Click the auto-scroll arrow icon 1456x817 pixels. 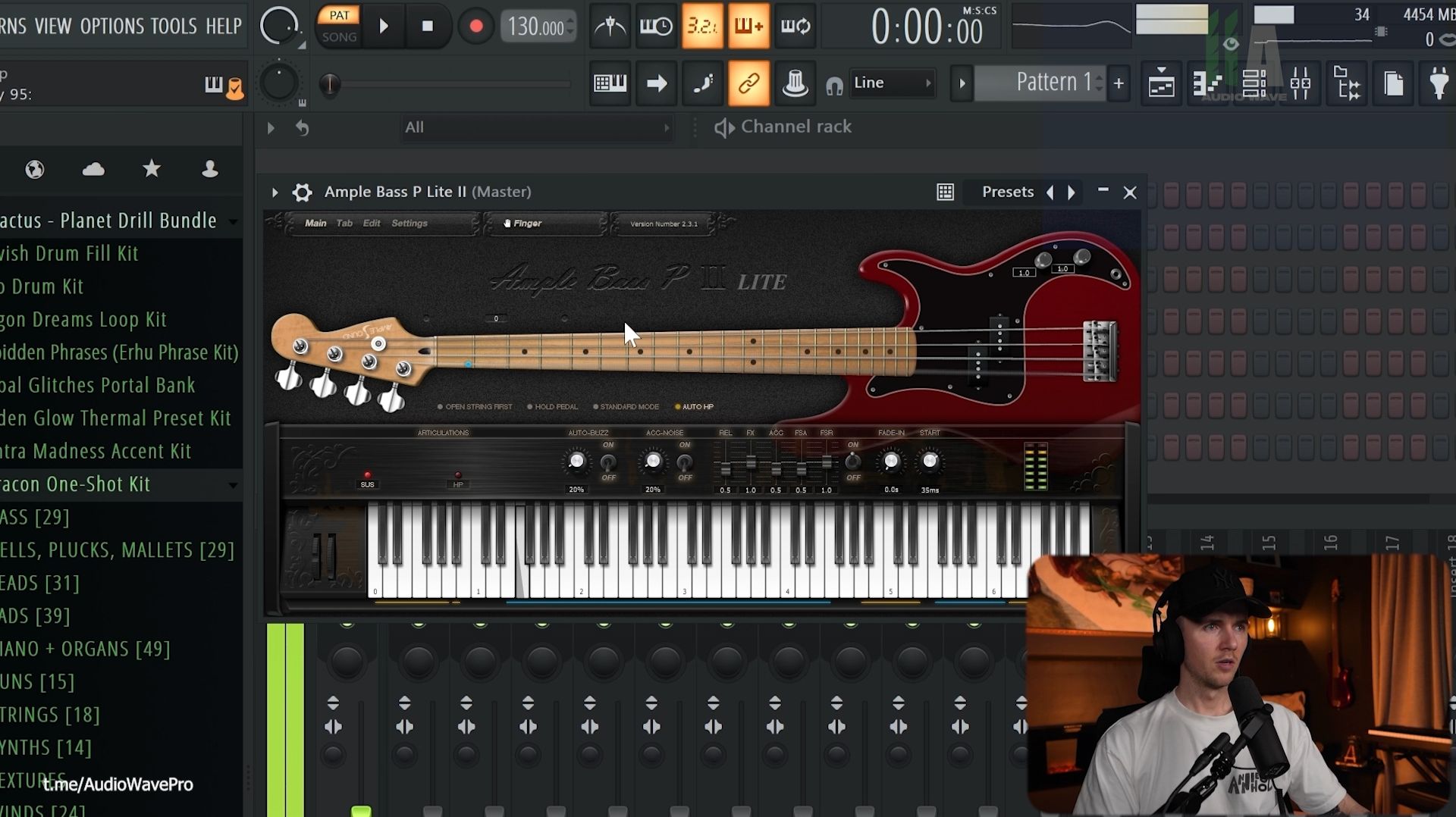pyautogui.click(x=656, y=83)
